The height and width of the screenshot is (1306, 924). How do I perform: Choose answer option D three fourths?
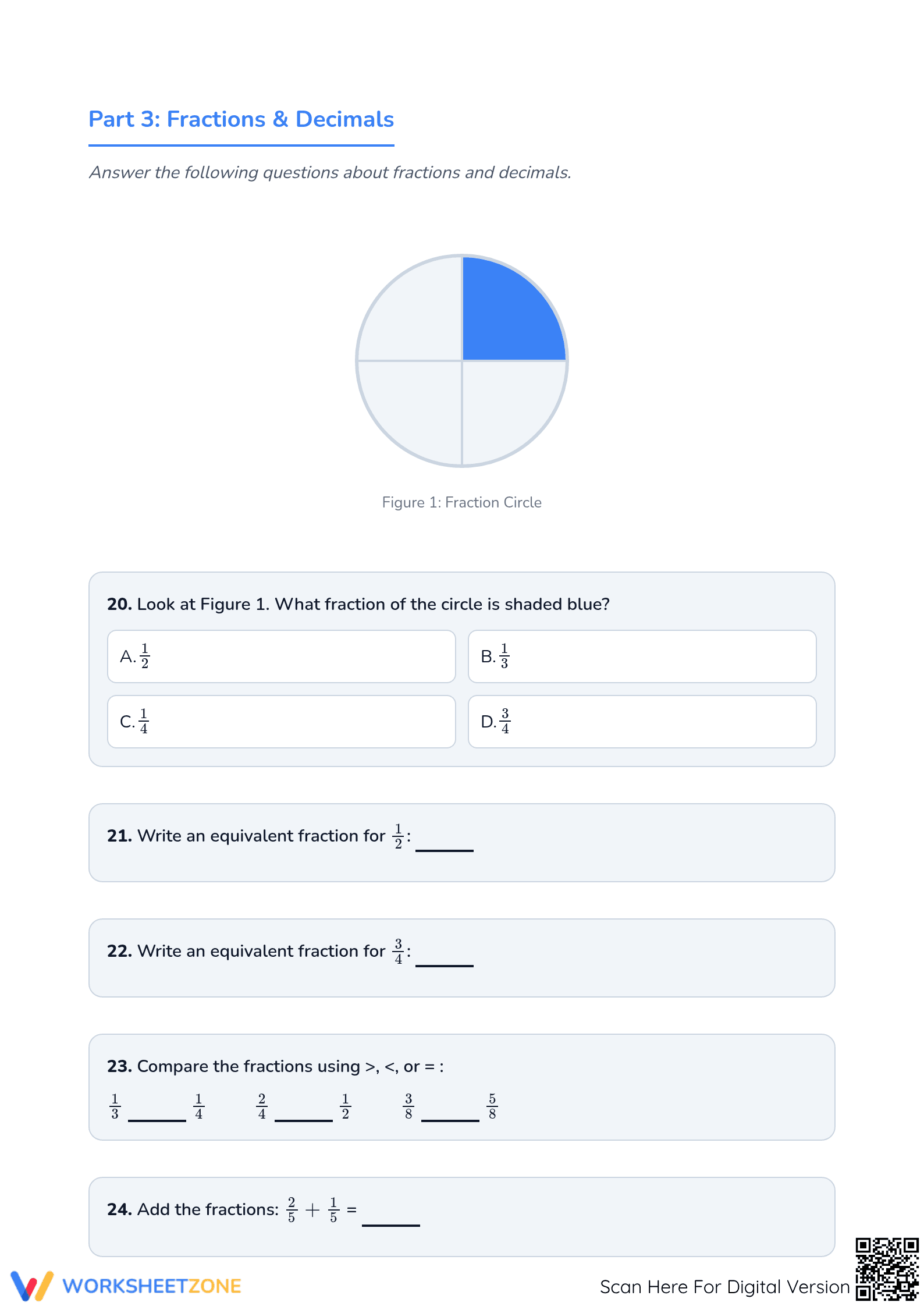coord(642,722)
